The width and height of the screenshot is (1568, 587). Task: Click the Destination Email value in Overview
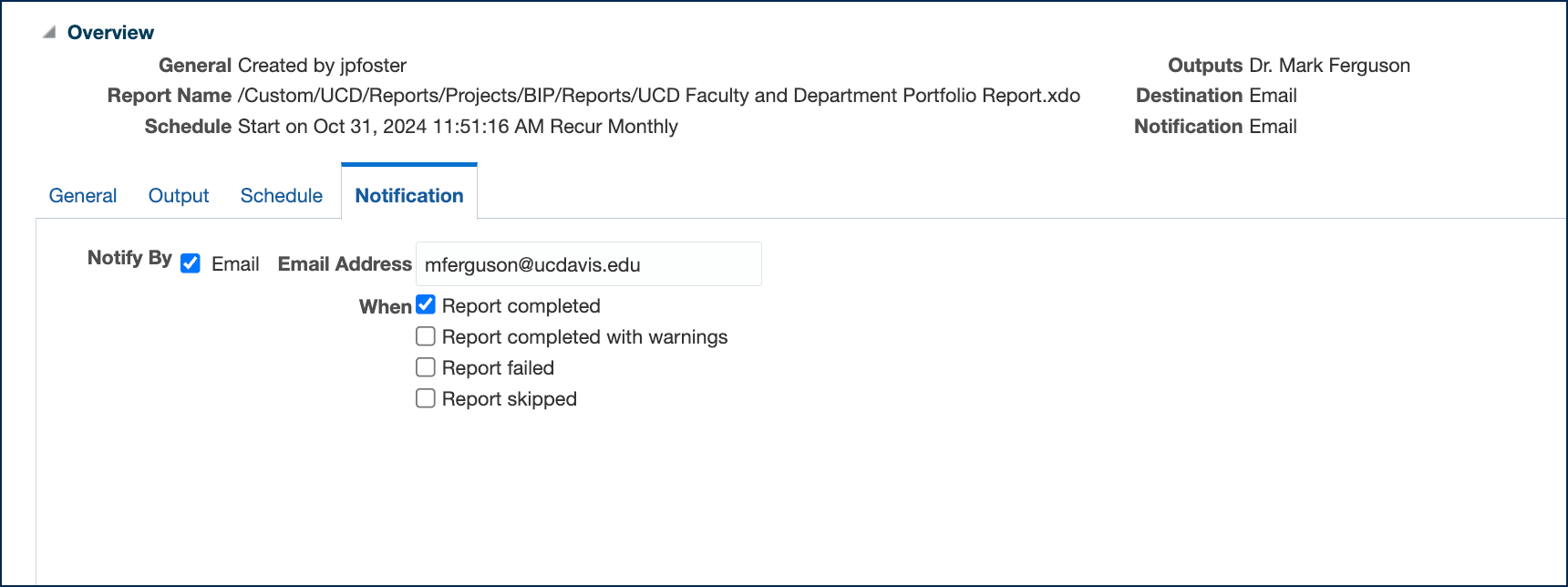pyautogui.click(x=1273, y=96)
